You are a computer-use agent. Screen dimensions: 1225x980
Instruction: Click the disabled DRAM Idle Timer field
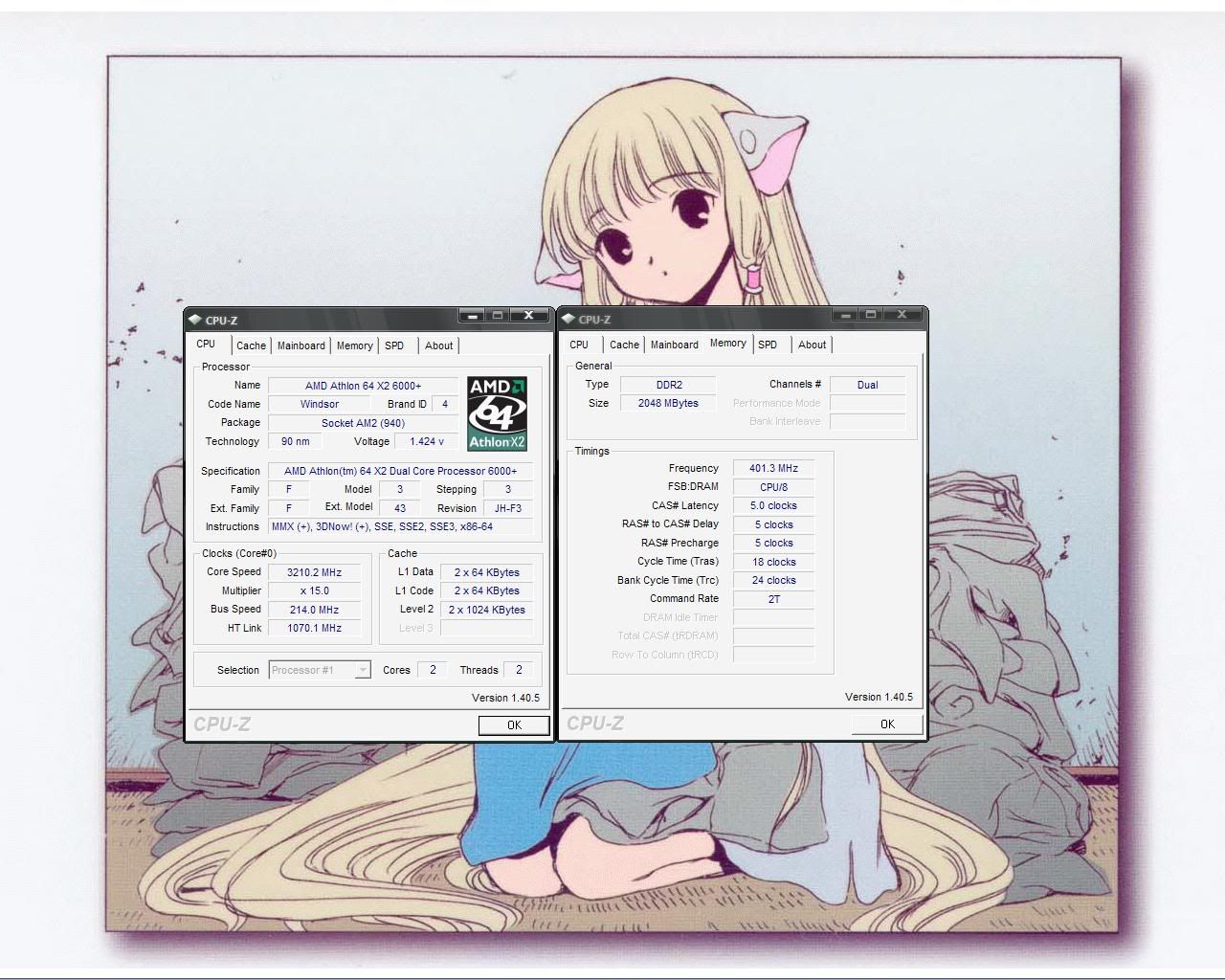[773, 617]
